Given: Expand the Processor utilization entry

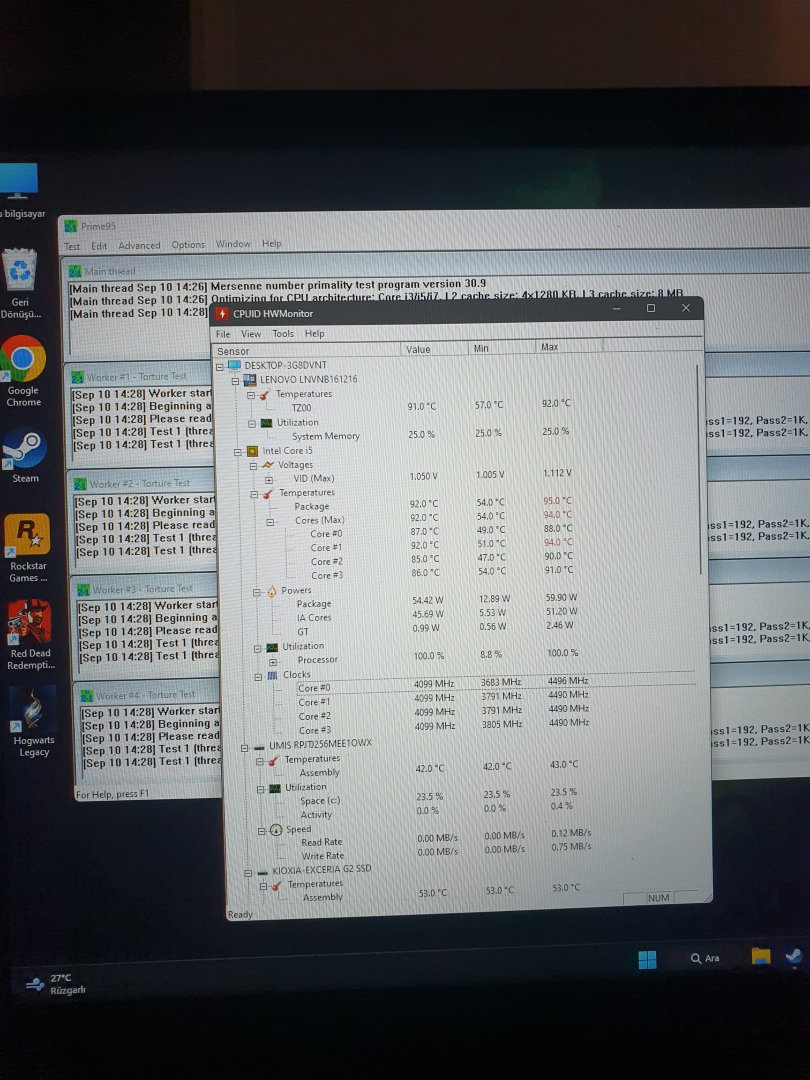Looking at the screenshot, I should pos(273,661).
